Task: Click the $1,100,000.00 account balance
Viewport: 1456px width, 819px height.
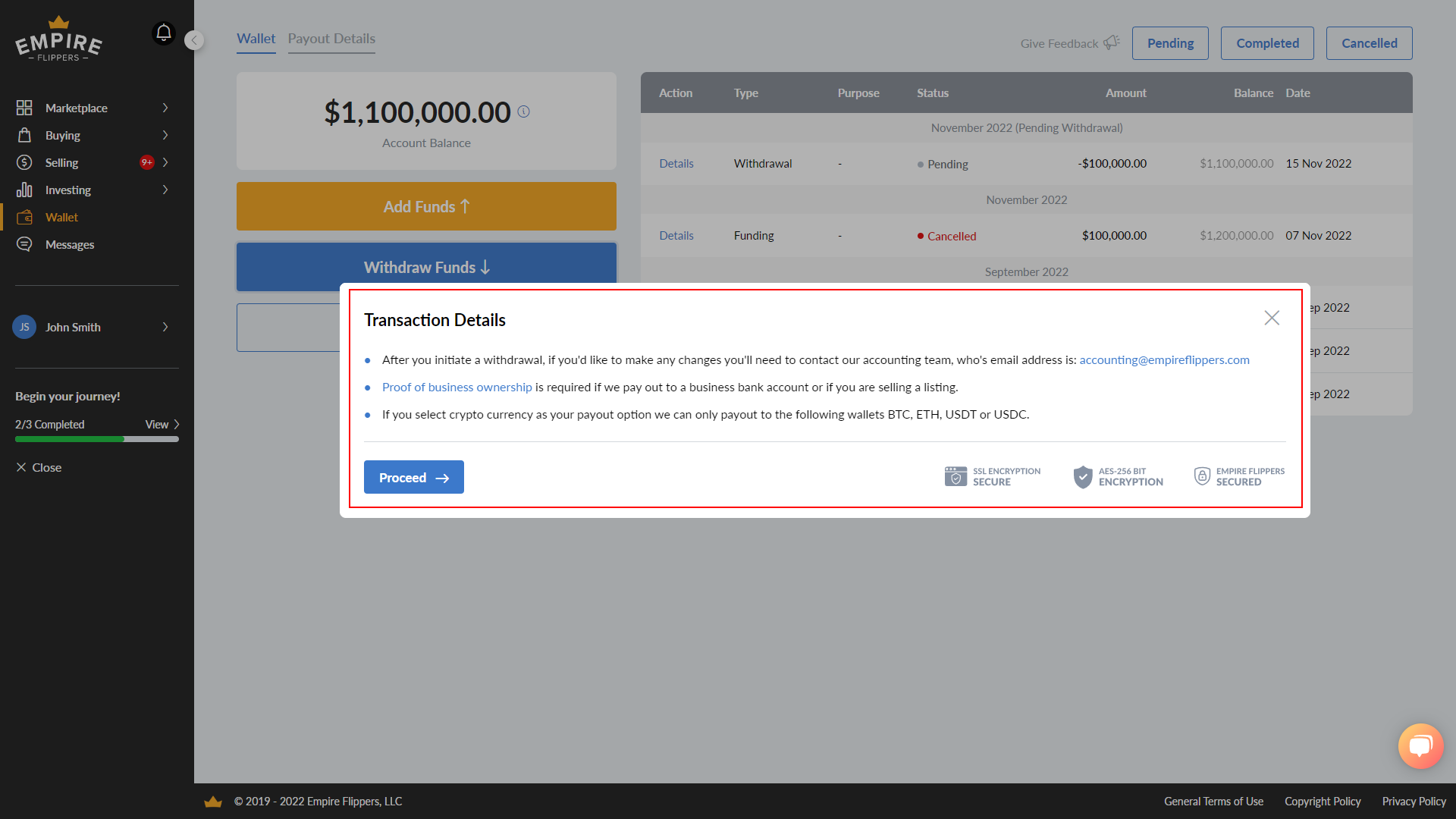Action: pyautogui.click(x=417, y=112)
